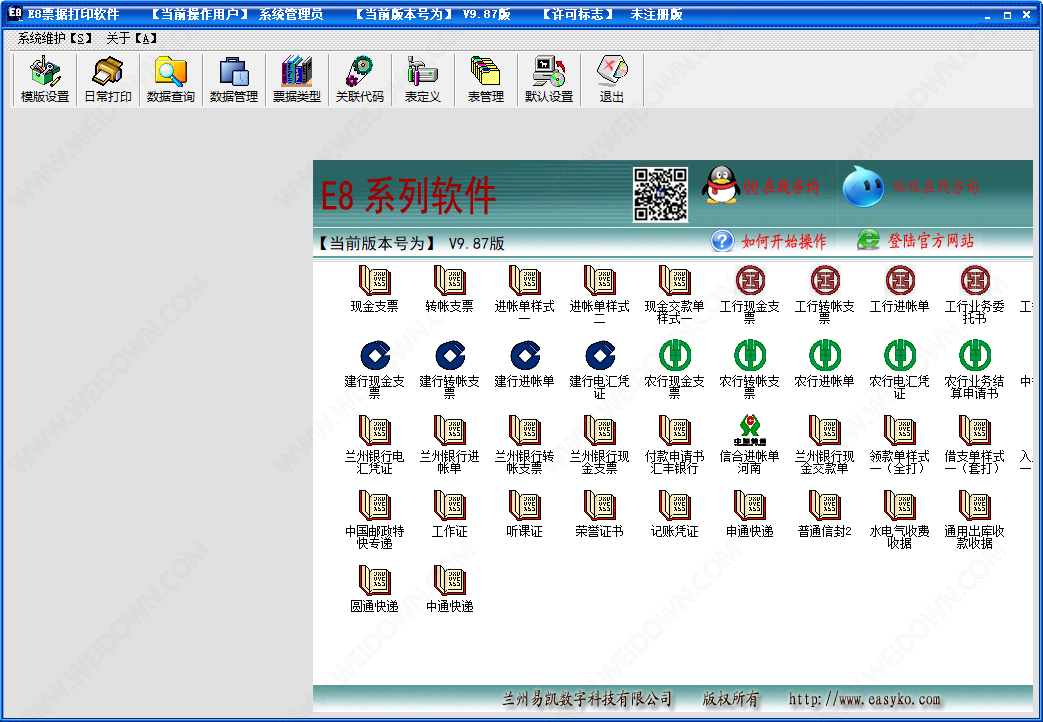Screen dimensions: 1043x722
Task: Click the http://www.easyko.com footer link
Action: click(x=865, y=699)
